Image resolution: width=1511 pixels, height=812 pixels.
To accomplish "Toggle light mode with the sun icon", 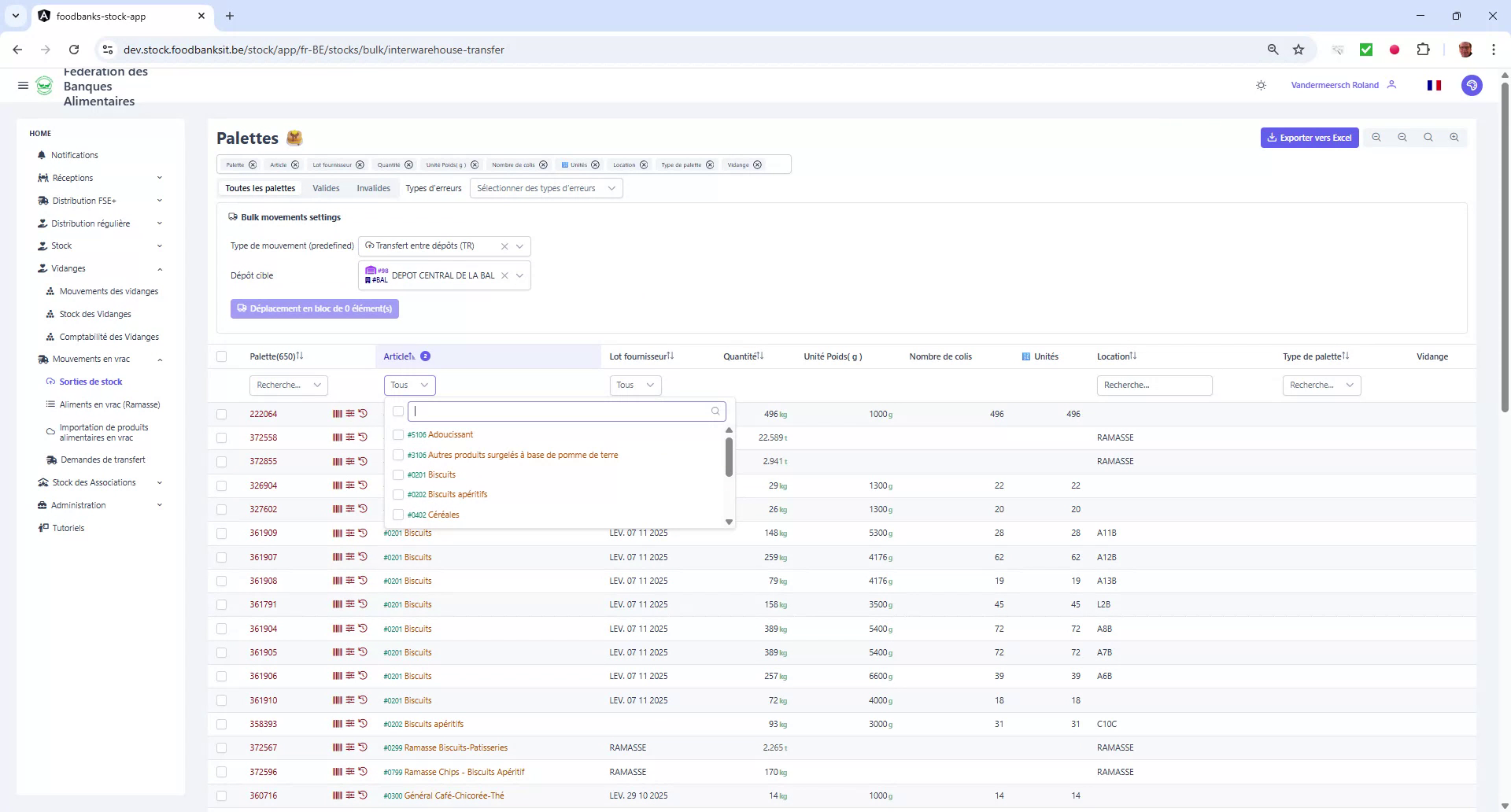I will (x=1261, y=85).
